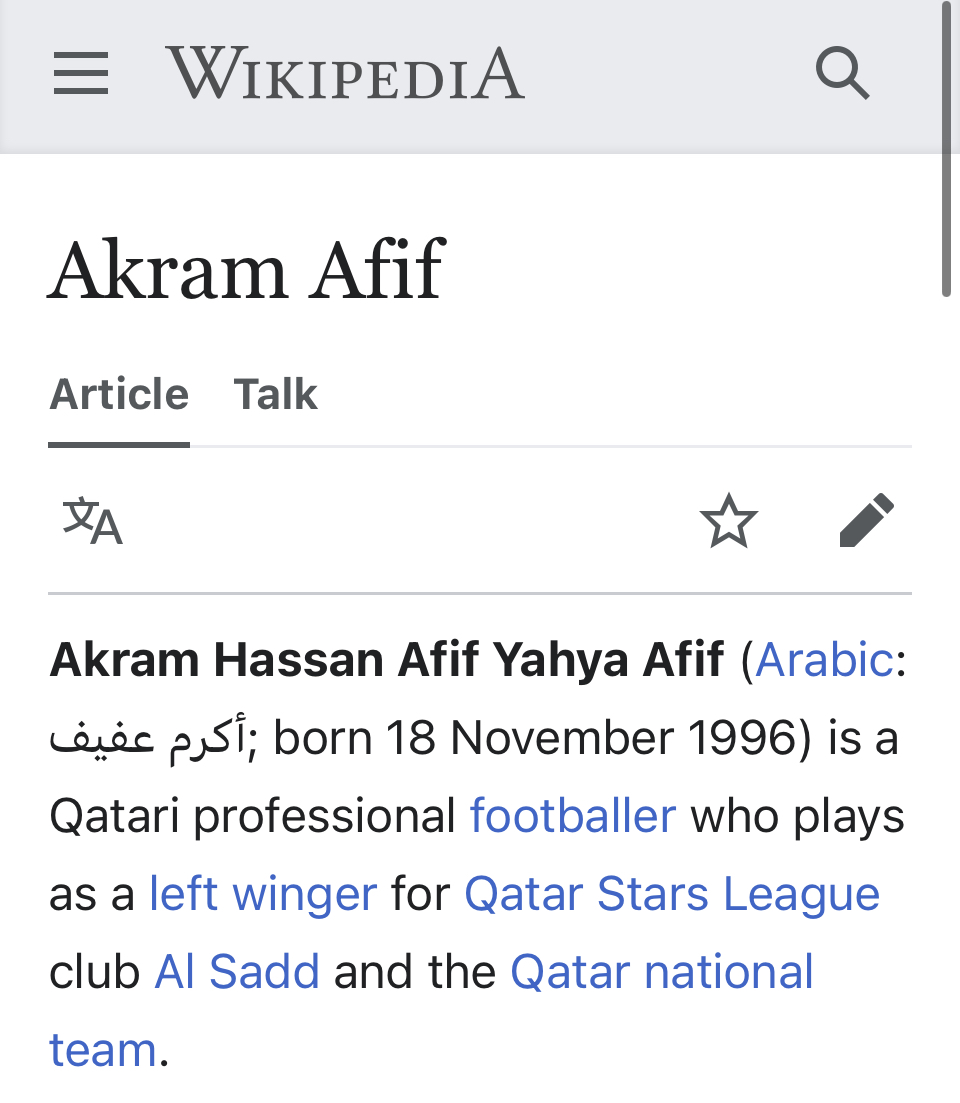Click the page scrollbar thumb
This screenshot has height=1103, width=960.
point(947,149)
